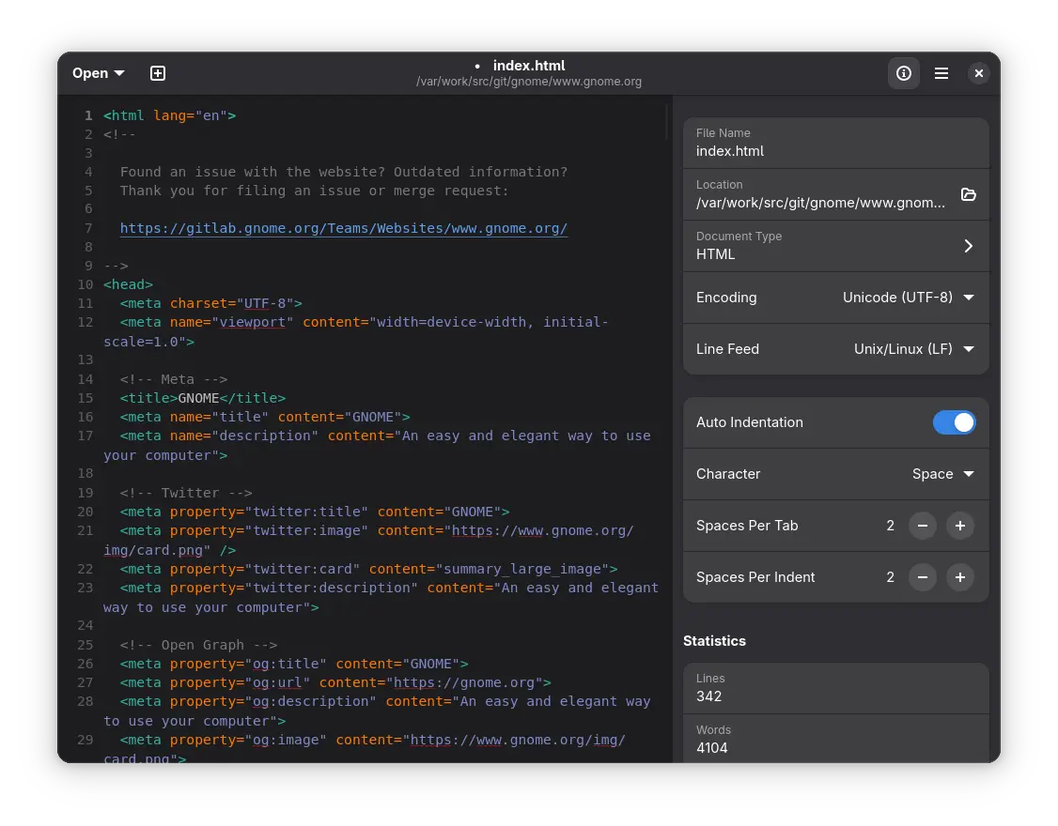This screenshot has width=1058, height=826.
Task: Click the editor's vertical scrollbar
Action: [666, 123]
